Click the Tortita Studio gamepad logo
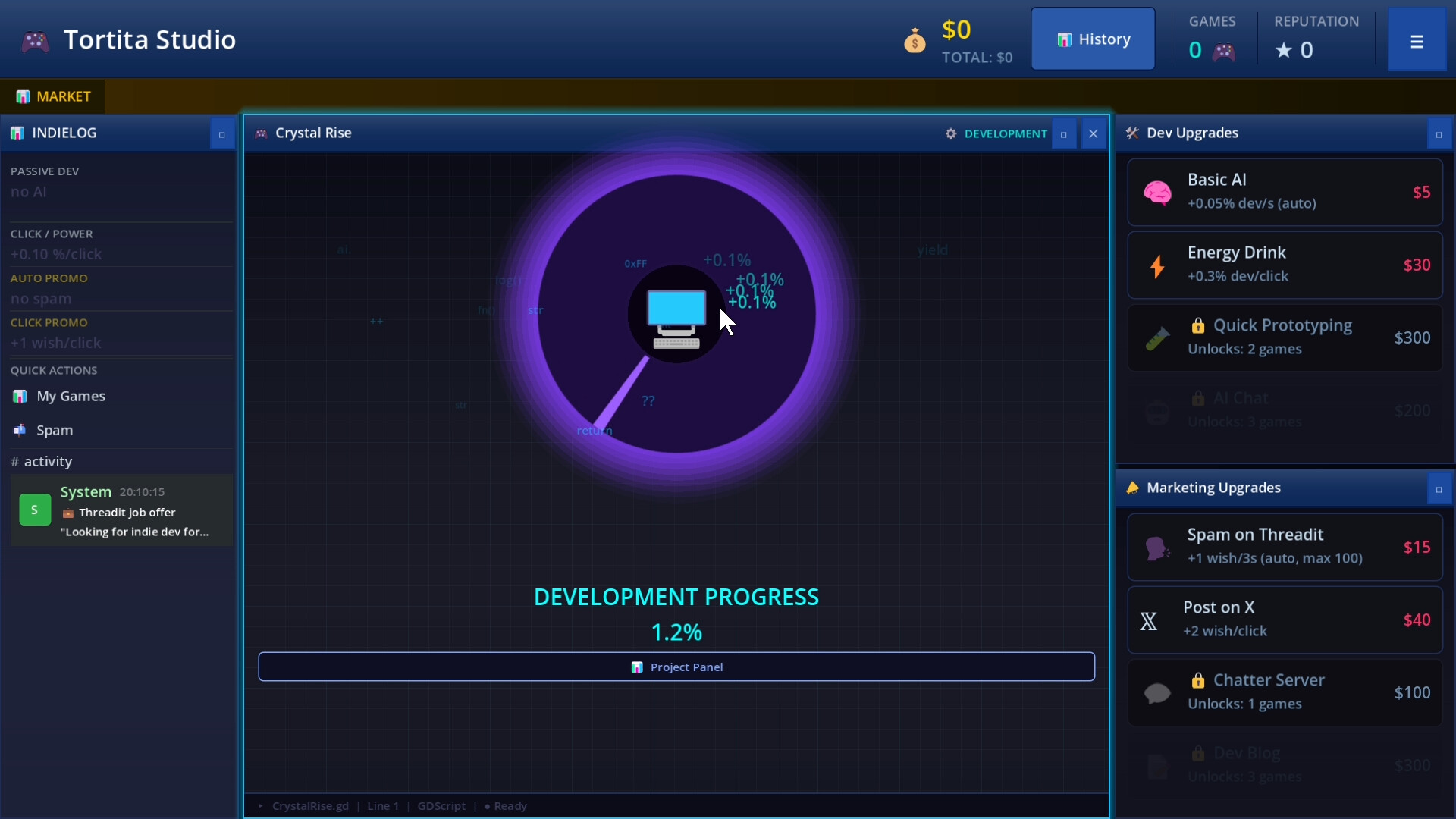This screenshot has width=1456, height=819. click(35, 41)
